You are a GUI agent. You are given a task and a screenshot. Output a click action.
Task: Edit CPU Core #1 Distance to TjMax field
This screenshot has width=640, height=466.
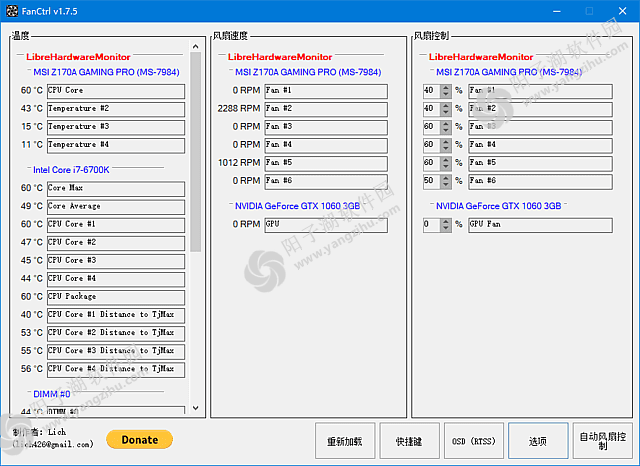(116, 315)
